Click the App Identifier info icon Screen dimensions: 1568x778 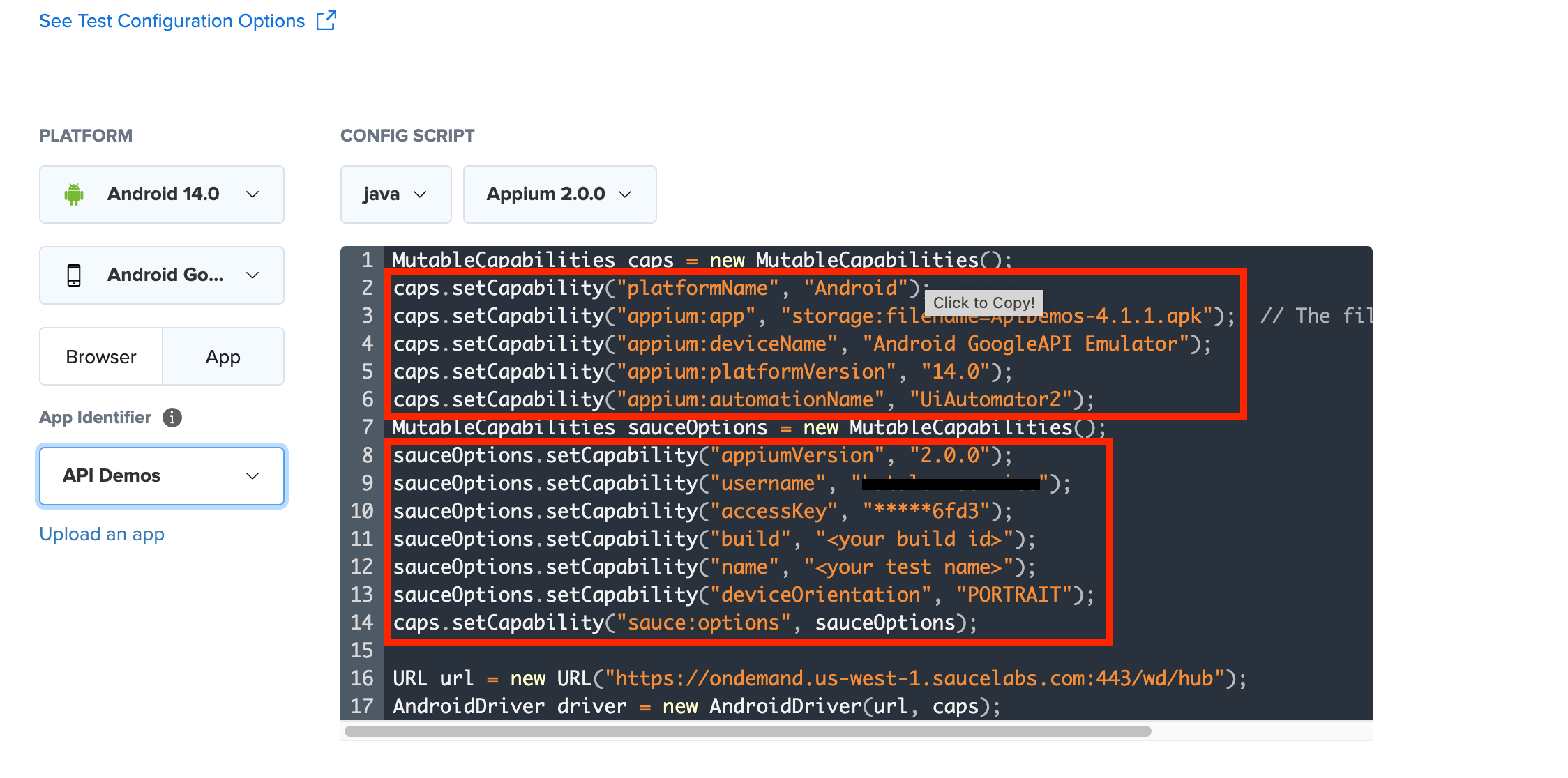point(172,418)
